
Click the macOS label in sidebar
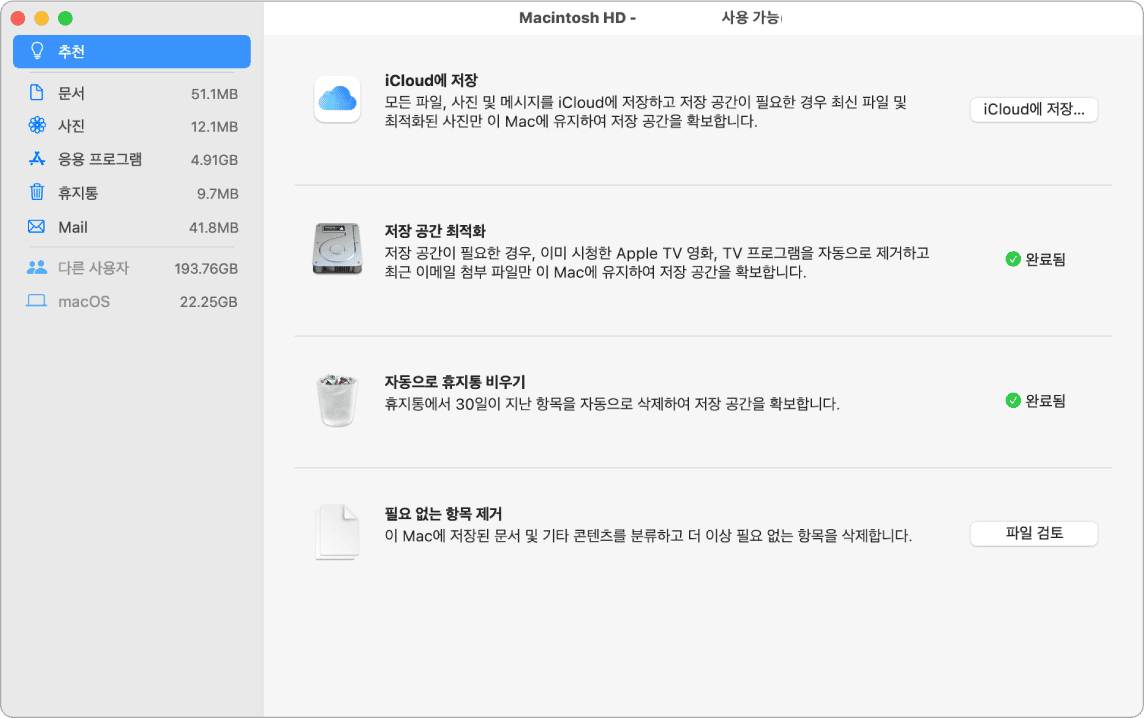[84, 301]
